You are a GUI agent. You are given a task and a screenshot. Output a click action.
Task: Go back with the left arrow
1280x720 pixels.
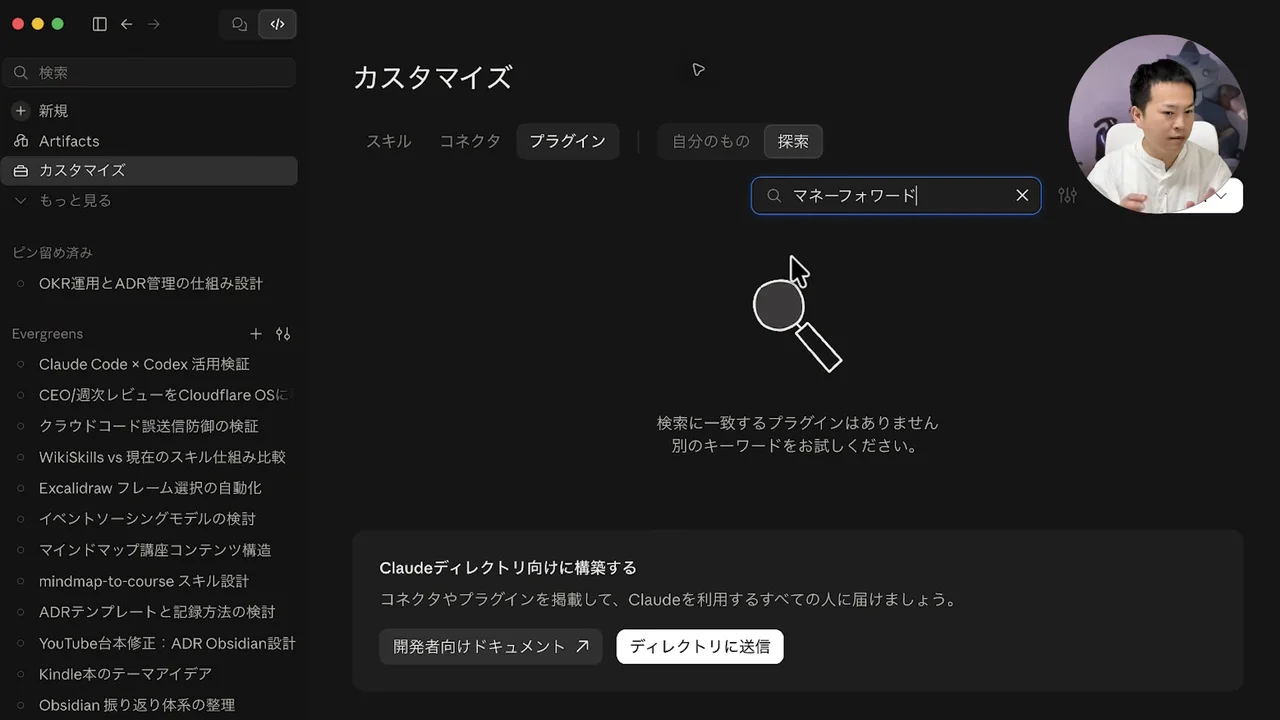(x=127, y=24)
